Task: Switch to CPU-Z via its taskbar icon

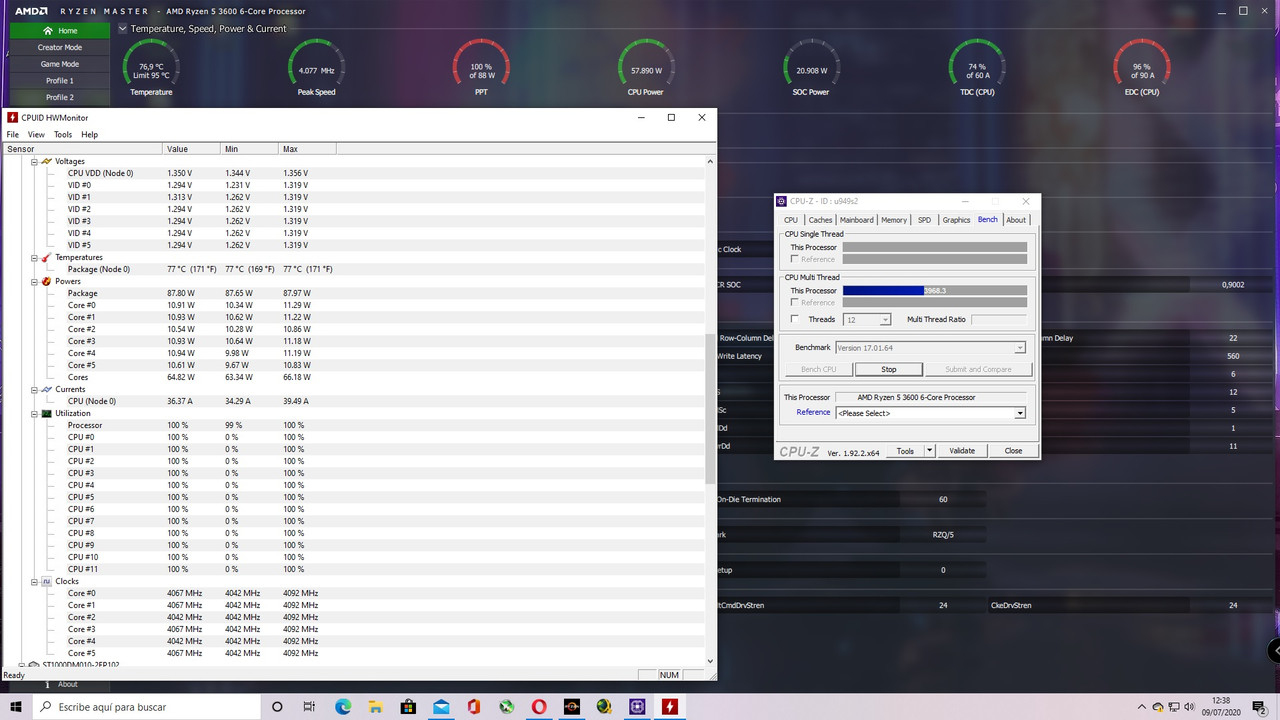Action: [x=637, y=707]
